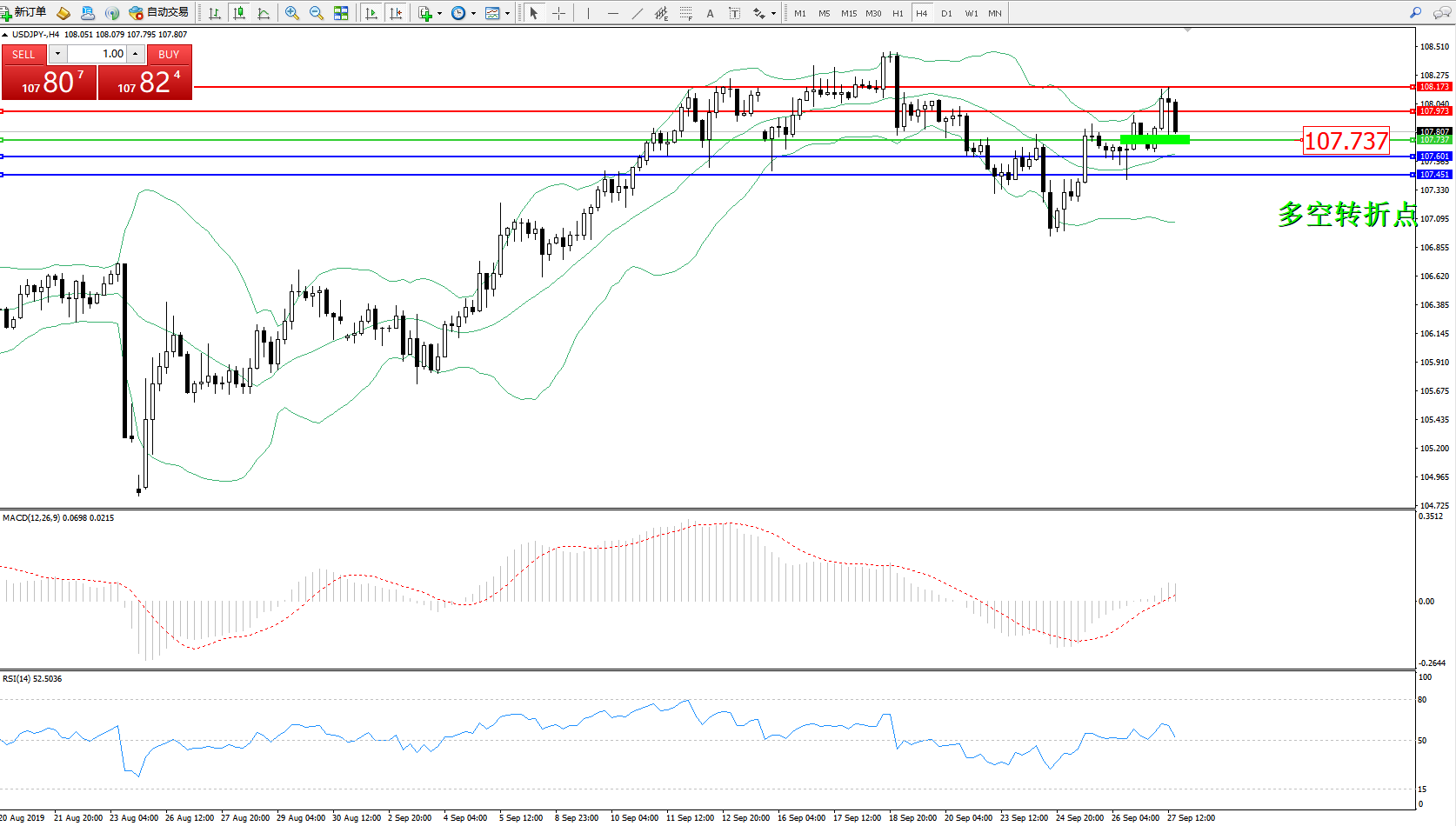
Task: Tile chart windows with grid icon
Action: tap(341, 13)
